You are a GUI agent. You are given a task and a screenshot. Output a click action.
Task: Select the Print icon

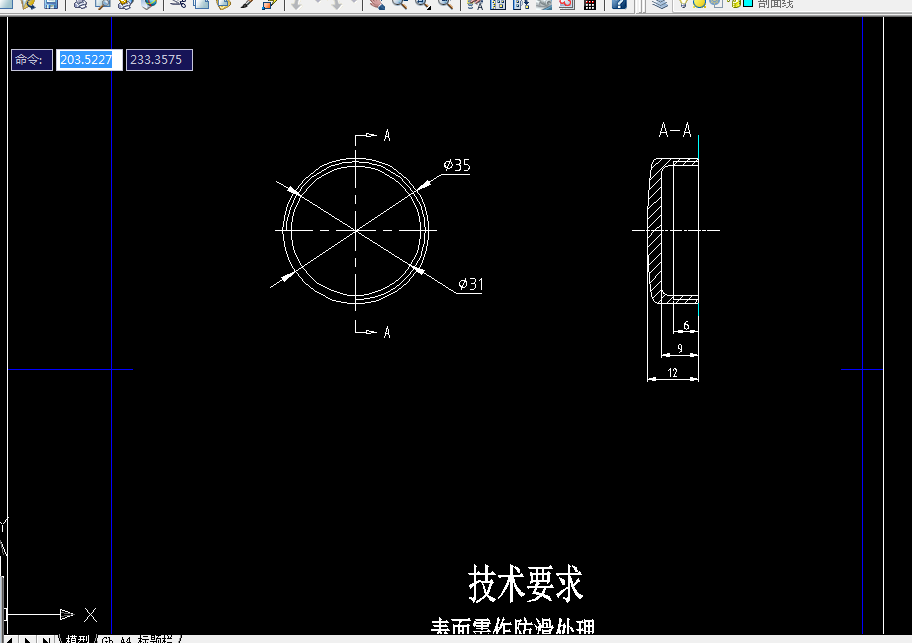coord(81,5)
